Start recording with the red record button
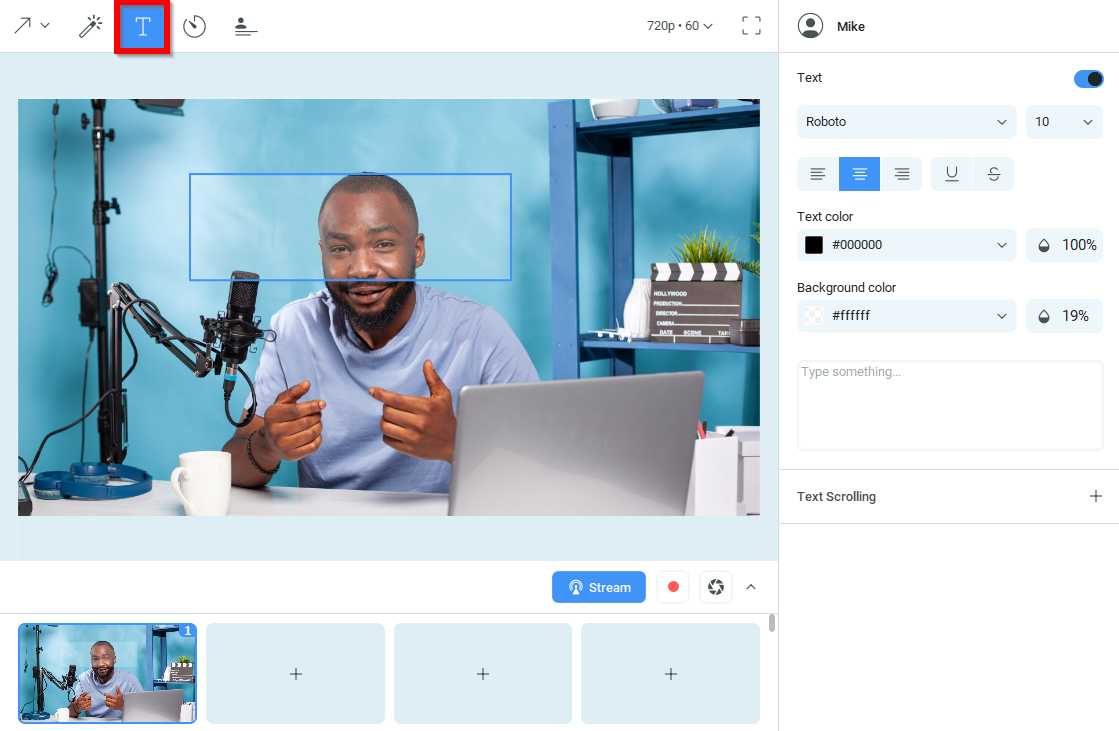This screenshot has height=731, width=1119. click(672, 587)
